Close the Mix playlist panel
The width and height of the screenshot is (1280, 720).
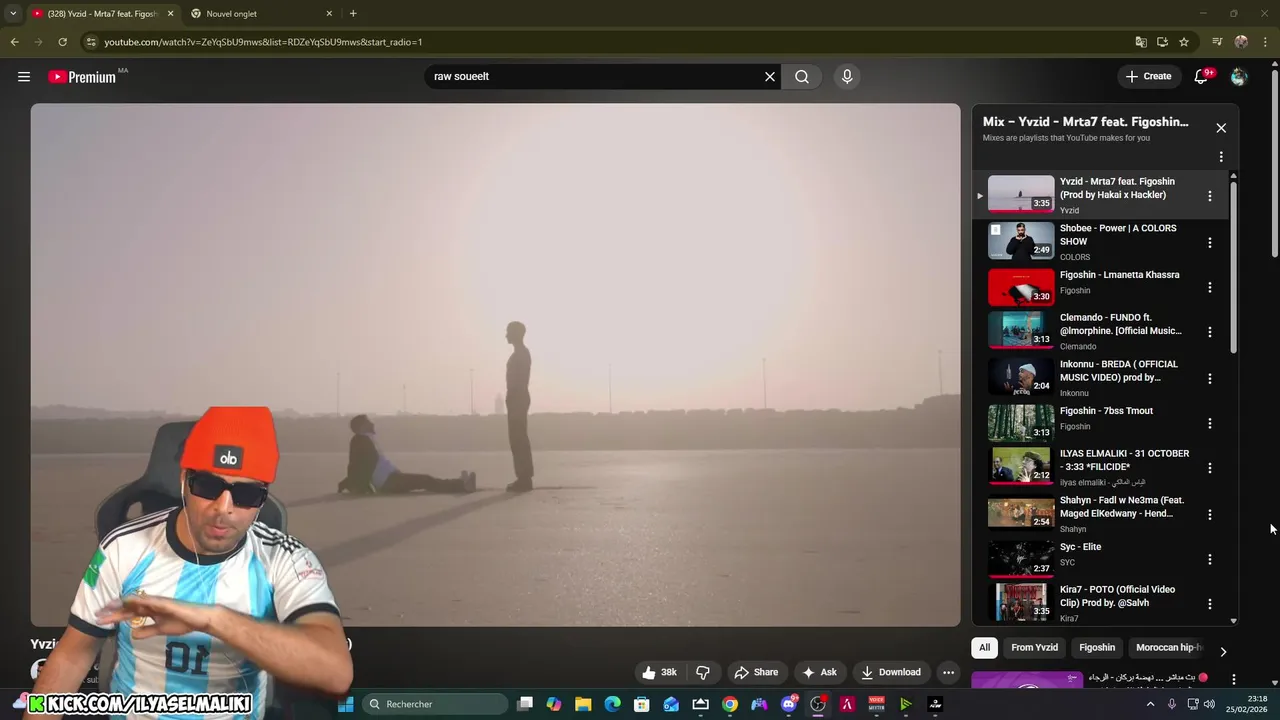coord(1221,127)
